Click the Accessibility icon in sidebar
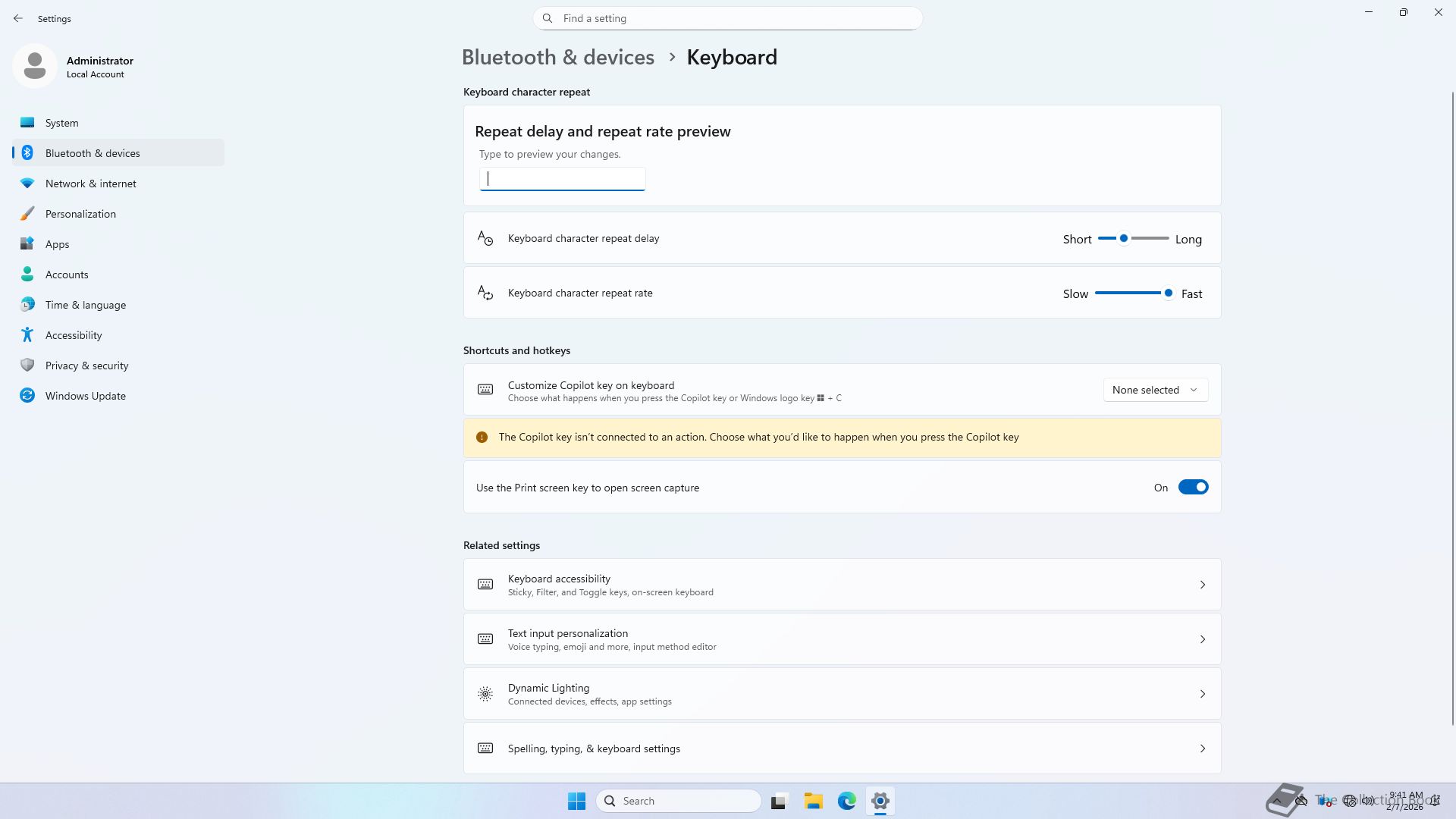This screenshot has width=1456, height=819. tap(27, 335)
